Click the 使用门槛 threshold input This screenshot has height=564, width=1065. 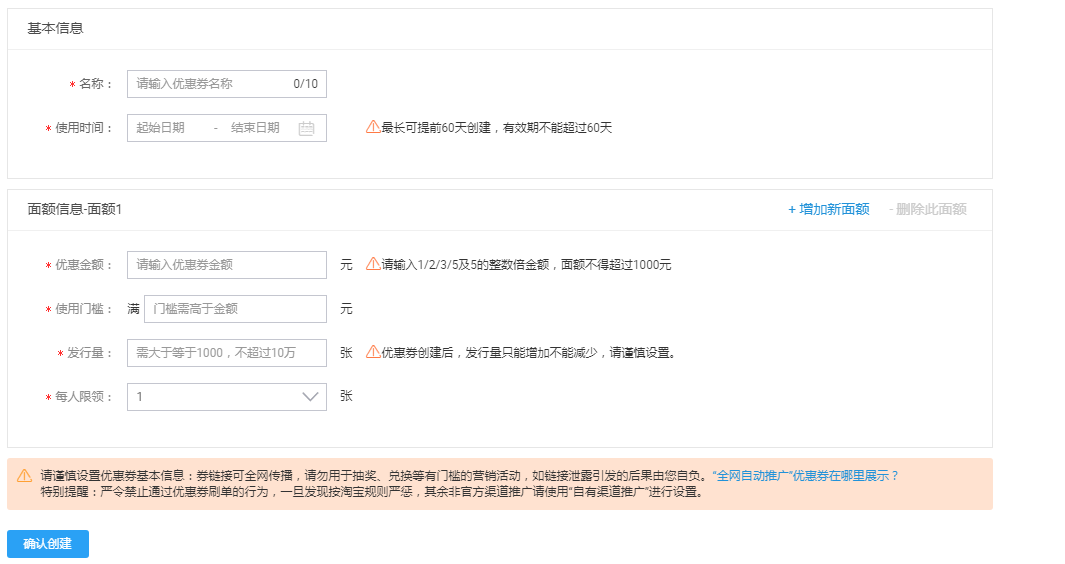(x=235, y=309)
